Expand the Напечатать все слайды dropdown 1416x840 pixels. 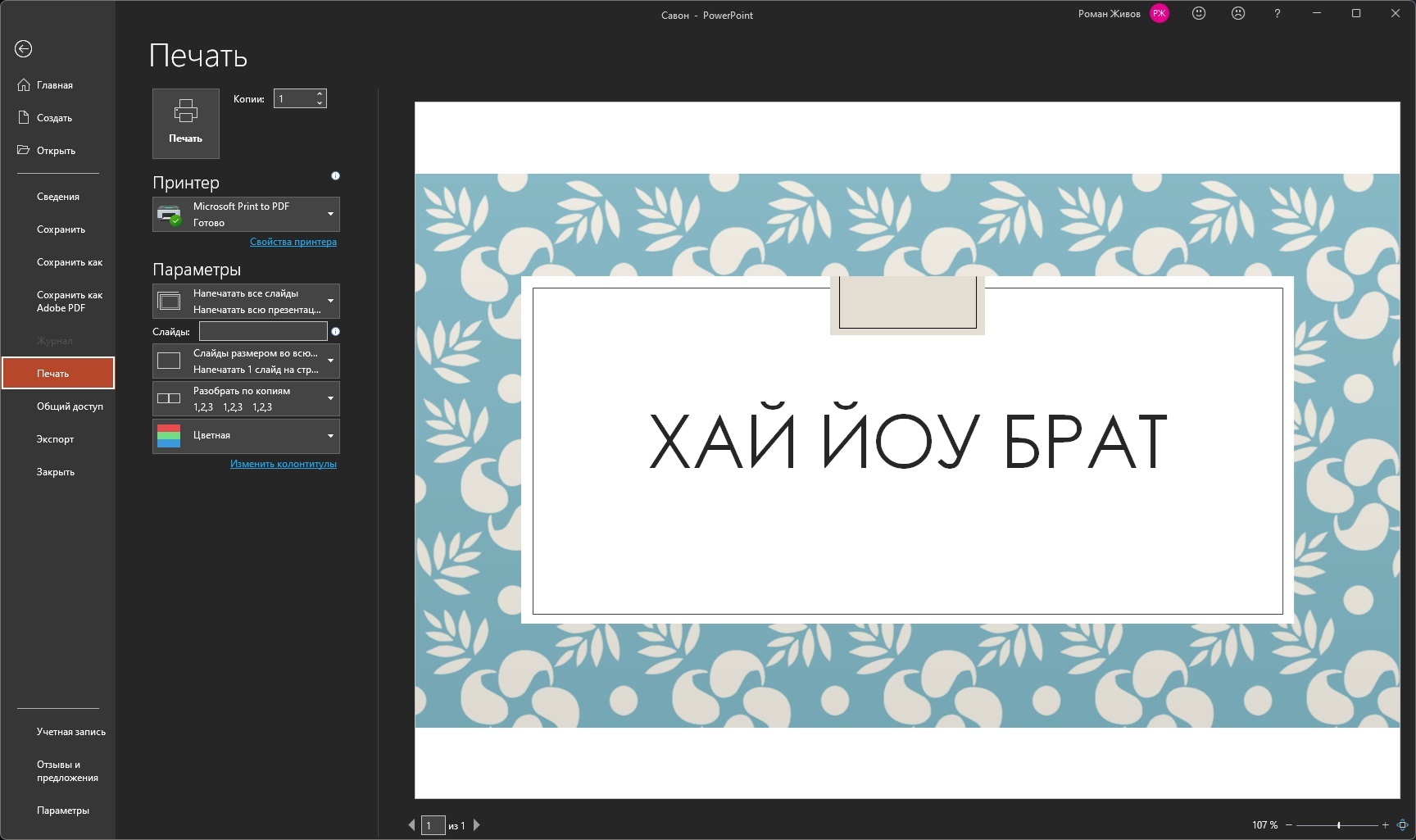coord(246,302)
